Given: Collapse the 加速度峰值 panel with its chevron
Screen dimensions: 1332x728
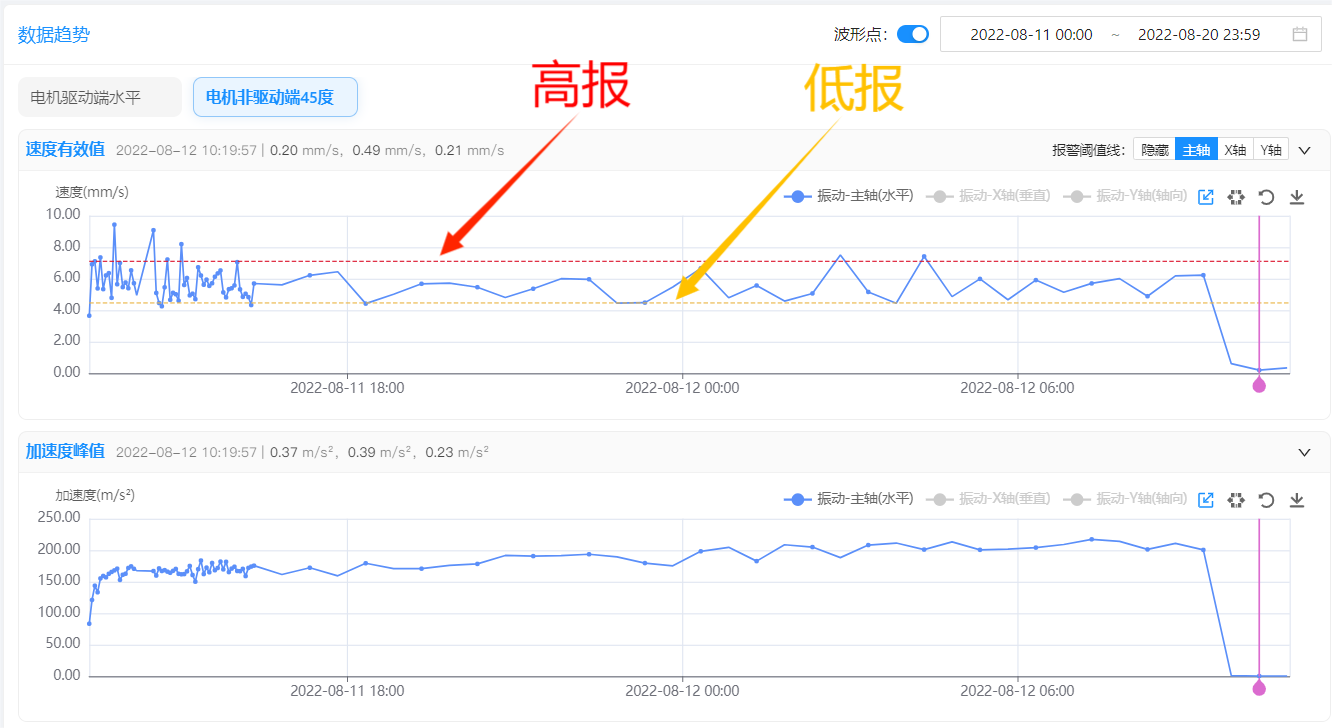Looking at the screenshot, I should pyautogui.click(x=1304, y=452).
